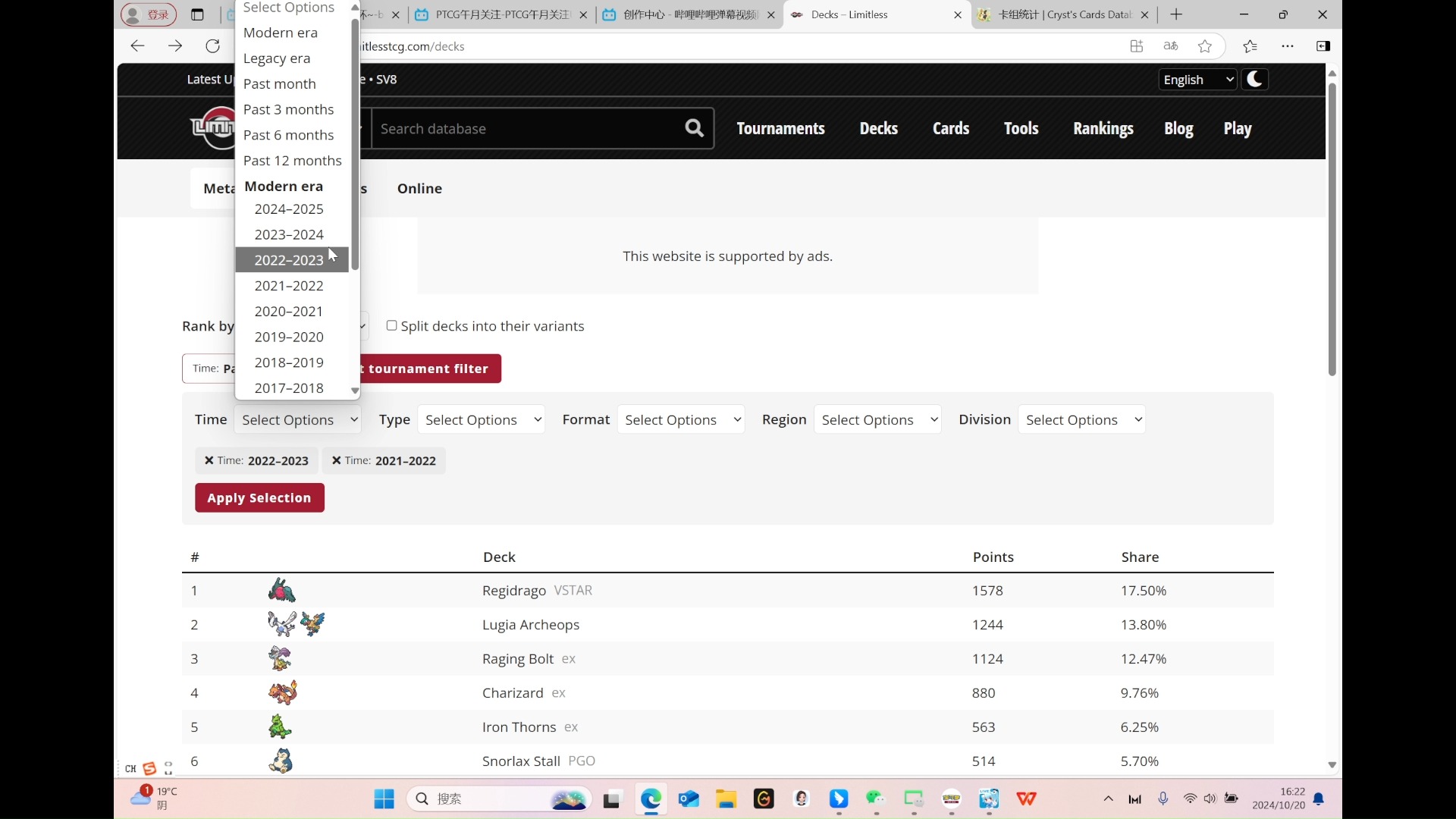The image size is (1456, 819).
Task: Click the Apply Selection button
Action: [x=259, y=497]
